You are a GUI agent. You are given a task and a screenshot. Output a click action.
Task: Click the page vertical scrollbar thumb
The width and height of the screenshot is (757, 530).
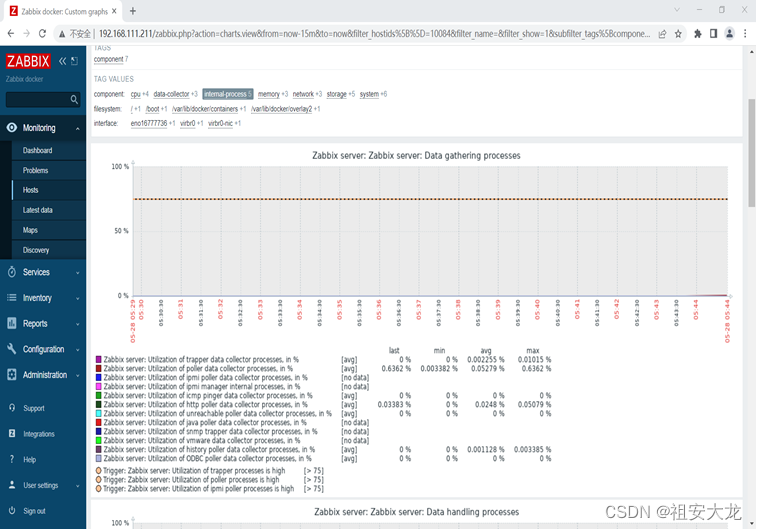point(751,153)
